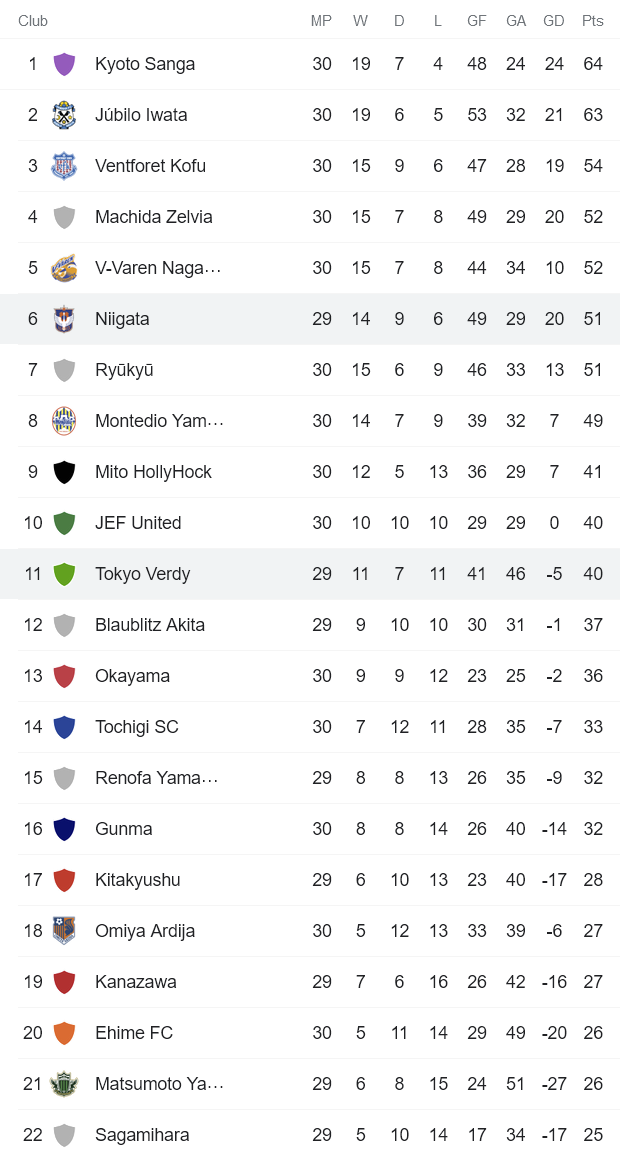Click the JEF United green shield icon
This screenshot has height=1158, width=620.
pyautogui.click(x=60, y=522)
